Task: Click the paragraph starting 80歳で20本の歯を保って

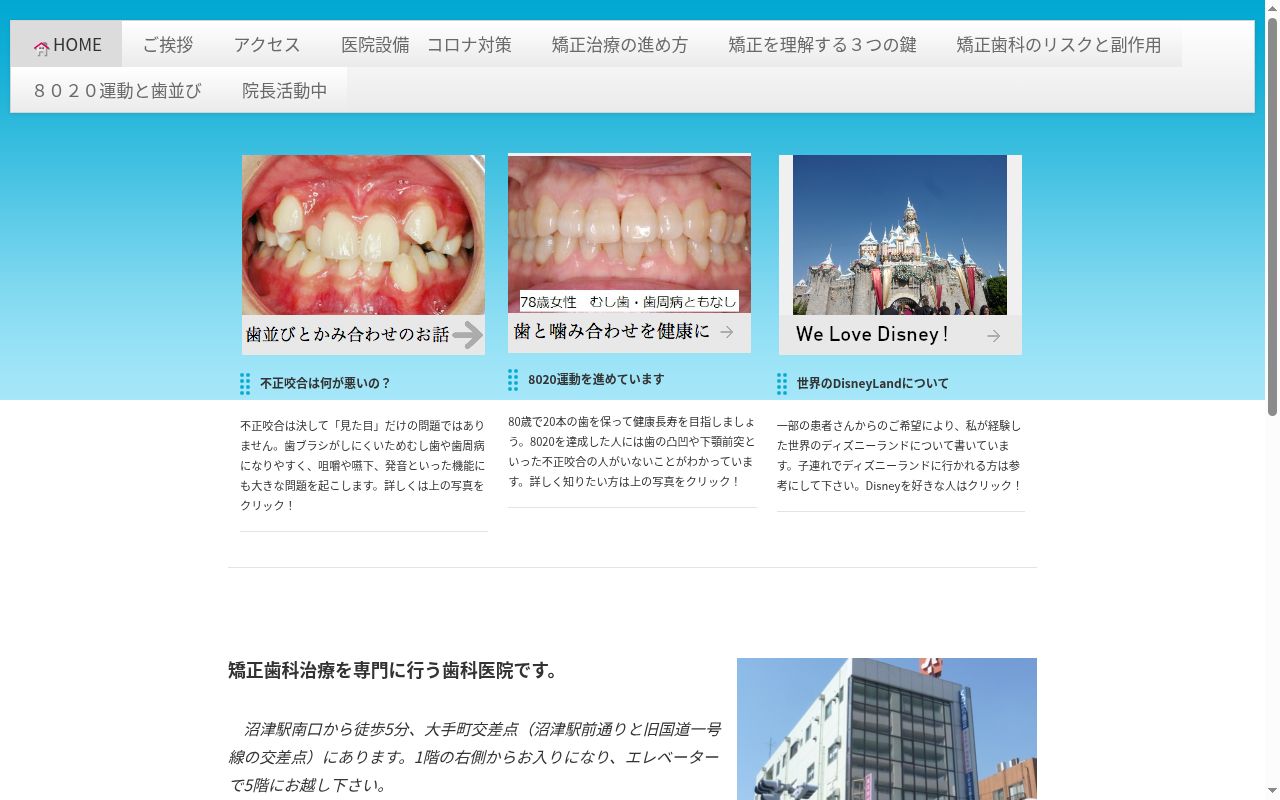Action: pyautogui.click(x=632, y=452)
